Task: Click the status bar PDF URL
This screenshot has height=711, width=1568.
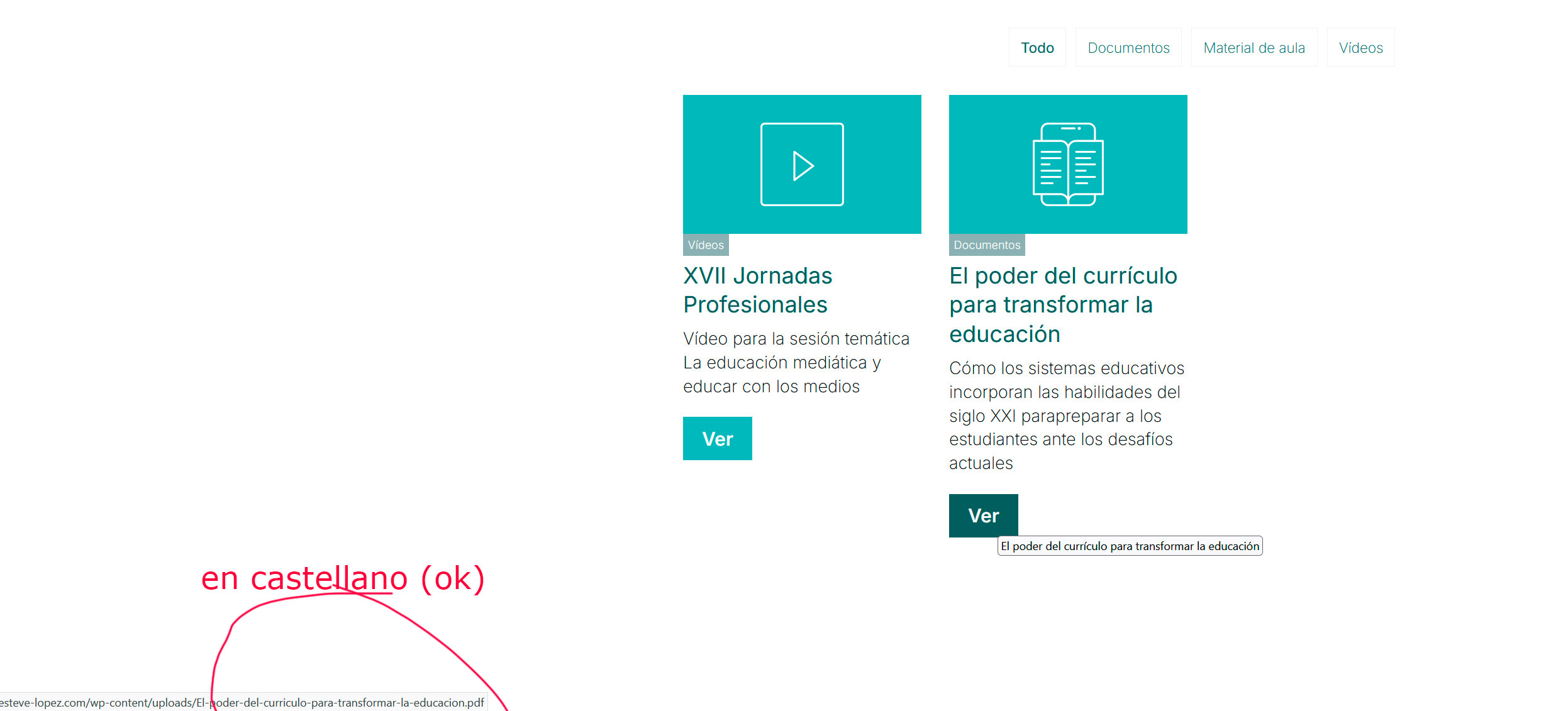Action: 242,702
